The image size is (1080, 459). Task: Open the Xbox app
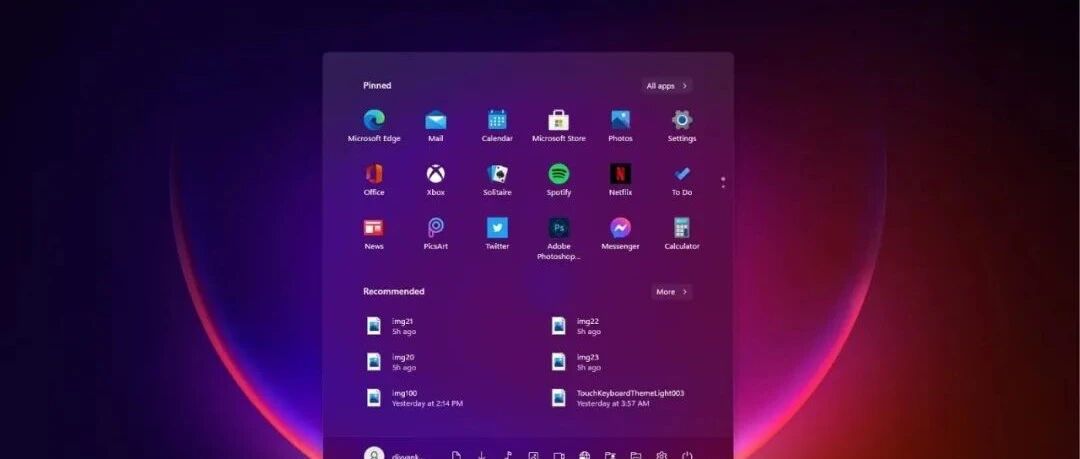[x=435, y=179]
